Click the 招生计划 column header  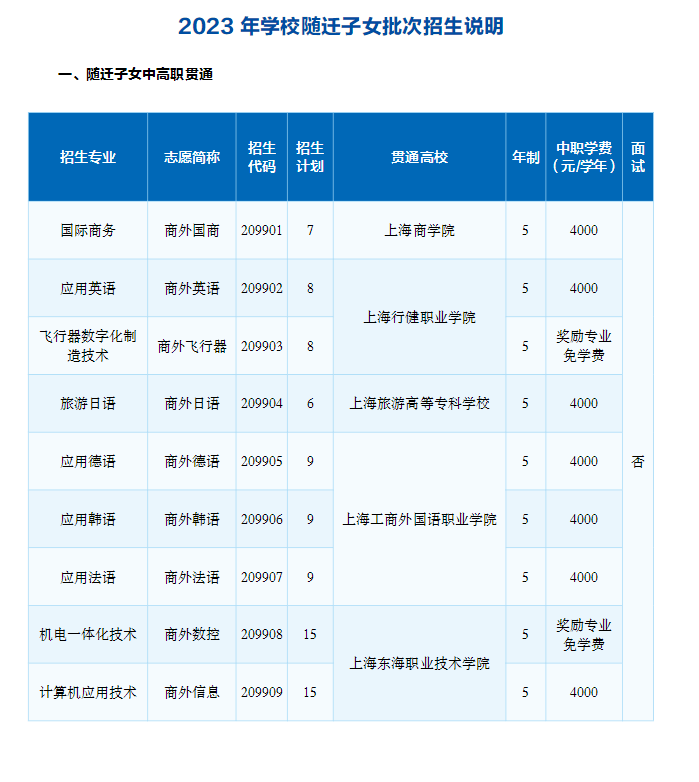point(310,157)
